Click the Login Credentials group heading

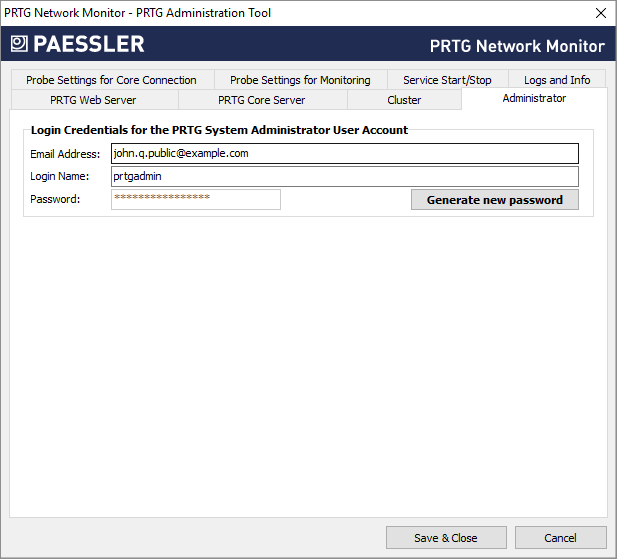(x=219, y=130)
